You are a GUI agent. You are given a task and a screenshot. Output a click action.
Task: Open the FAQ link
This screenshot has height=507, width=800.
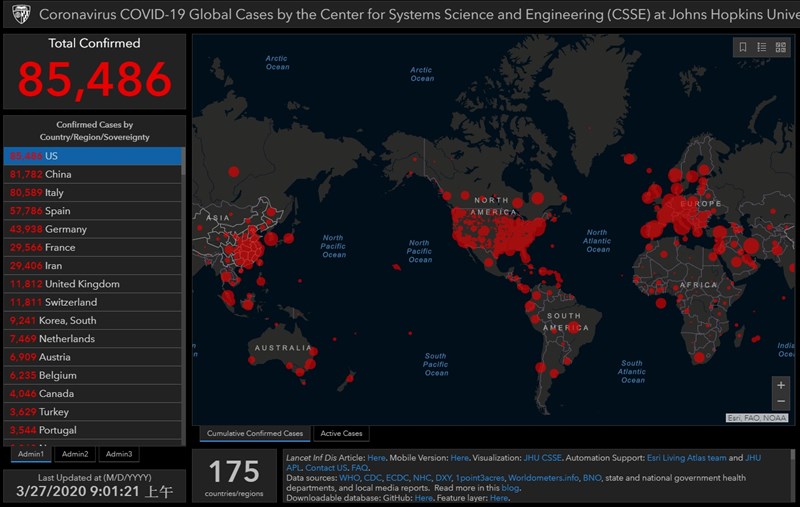360,468
